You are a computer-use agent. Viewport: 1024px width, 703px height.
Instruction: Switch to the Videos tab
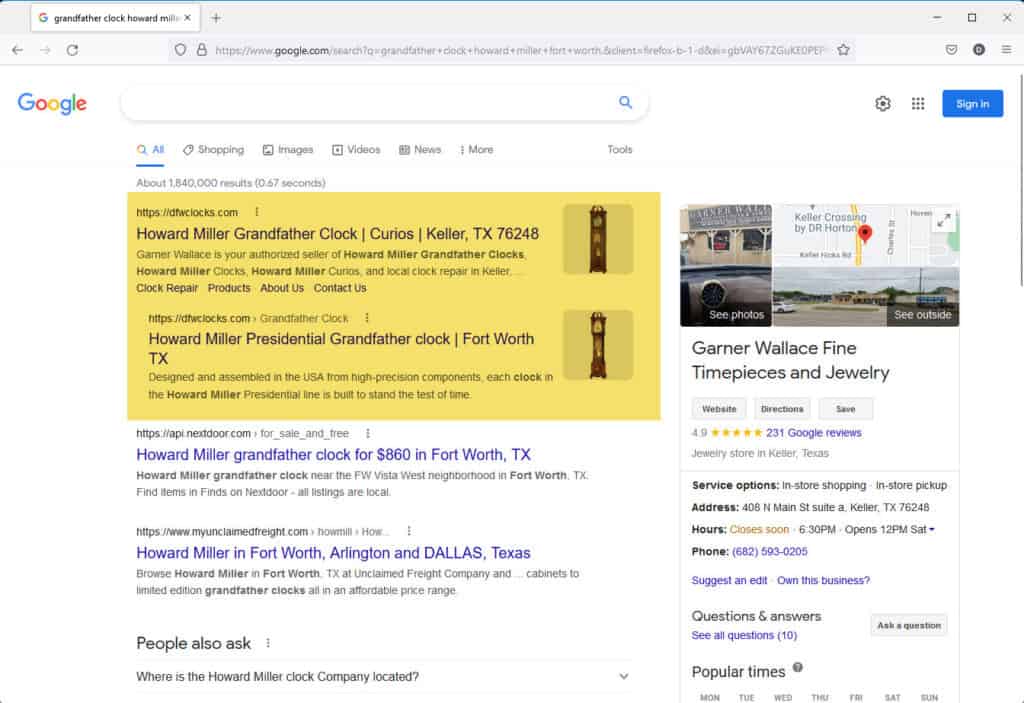click(356, 150)
